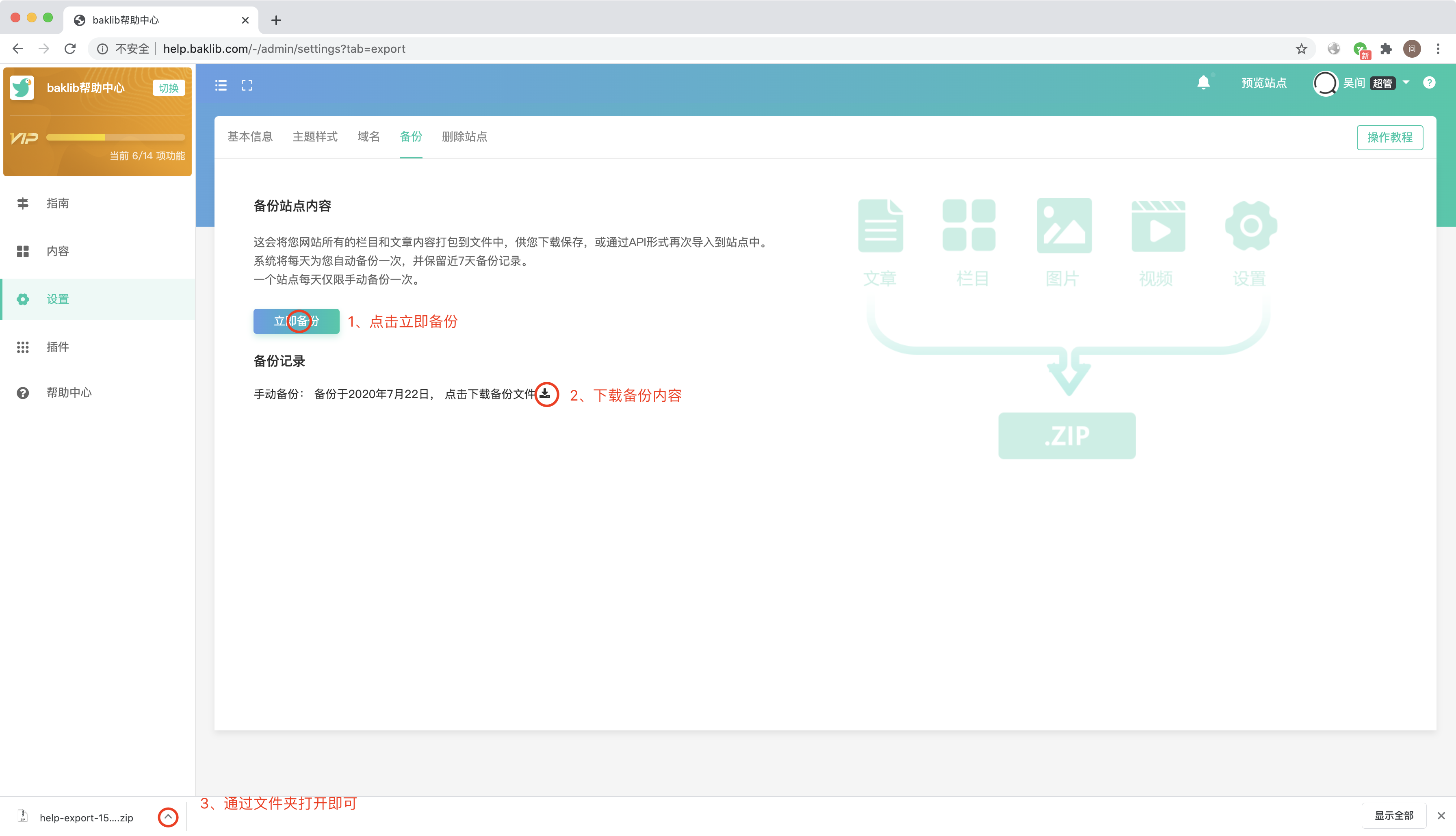Click the 预览站点 preview site link
The height and width of the screenshot is (836, 1456).
coord(1264,83)
